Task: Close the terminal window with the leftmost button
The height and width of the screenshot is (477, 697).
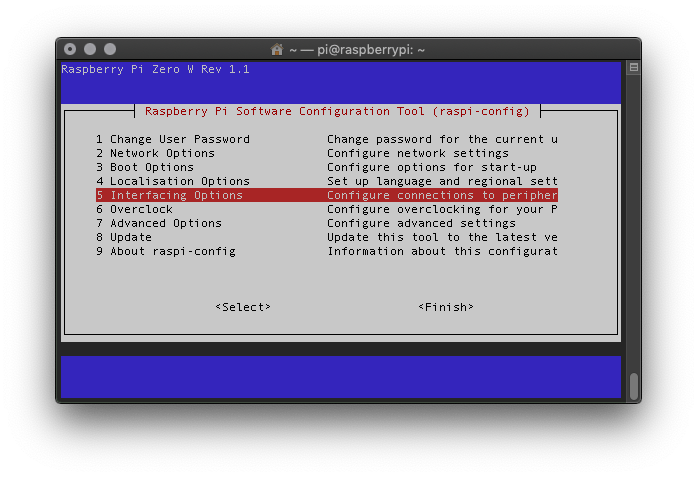Action: 70,49
